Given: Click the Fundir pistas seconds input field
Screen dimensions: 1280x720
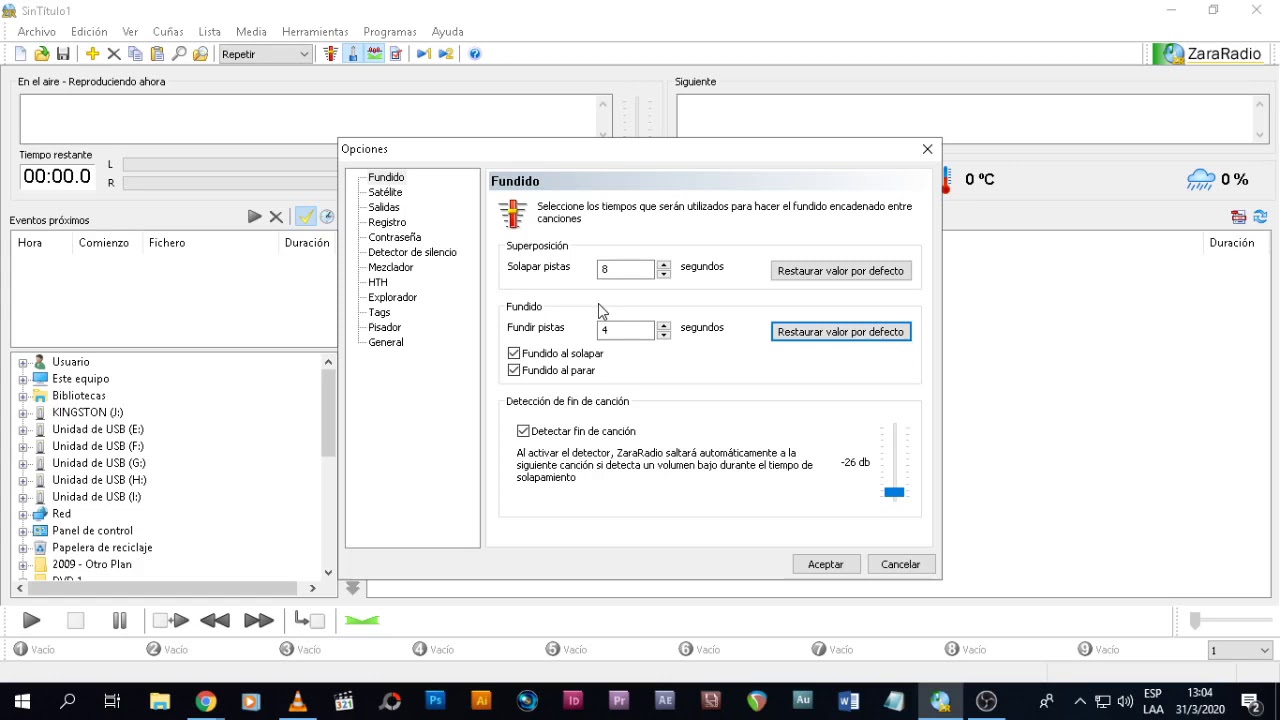Looking at the screenshot, I should 626,330.
